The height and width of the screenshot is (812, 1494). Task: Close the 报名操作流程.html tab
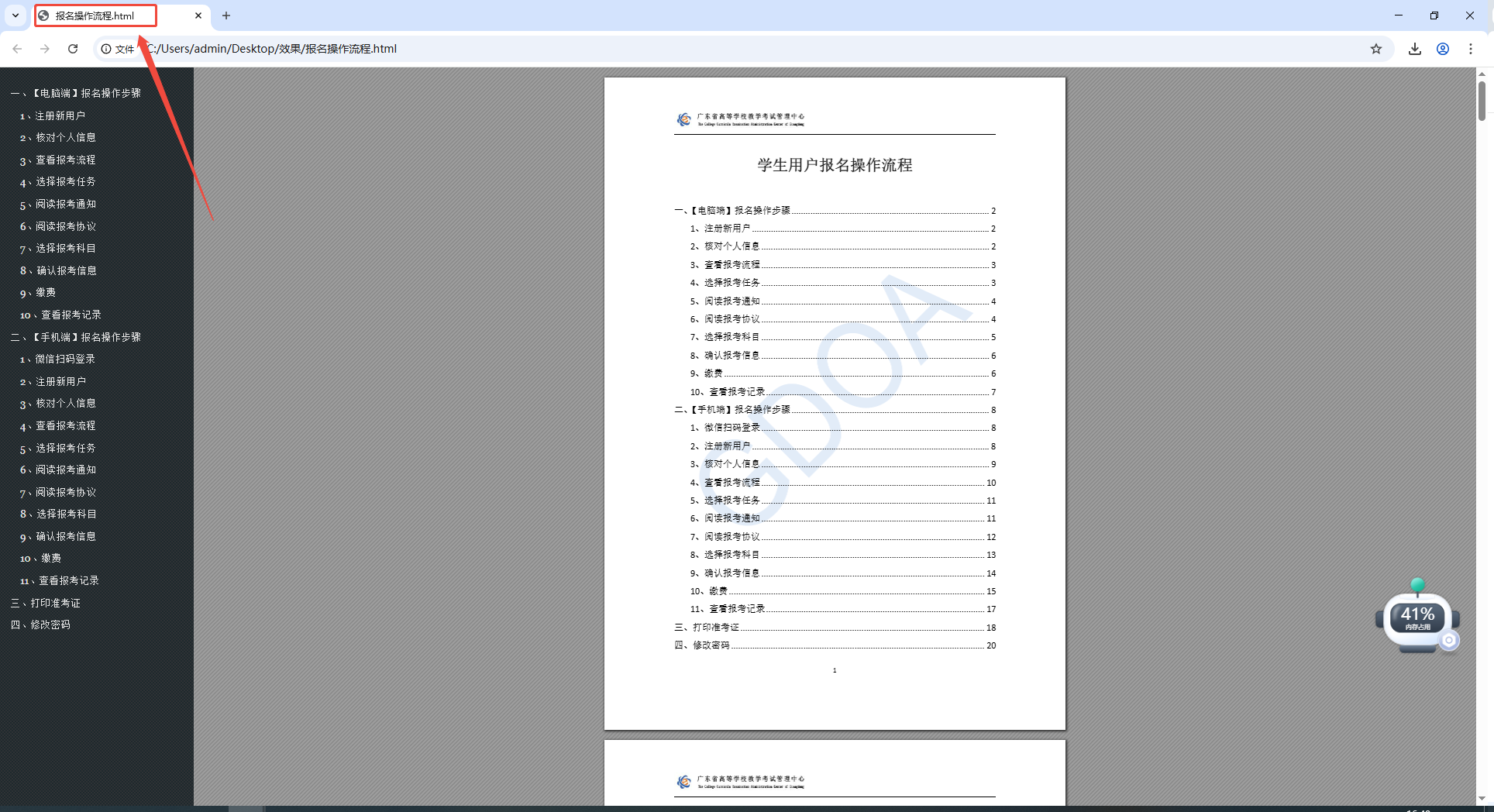[x=198, y=15]
